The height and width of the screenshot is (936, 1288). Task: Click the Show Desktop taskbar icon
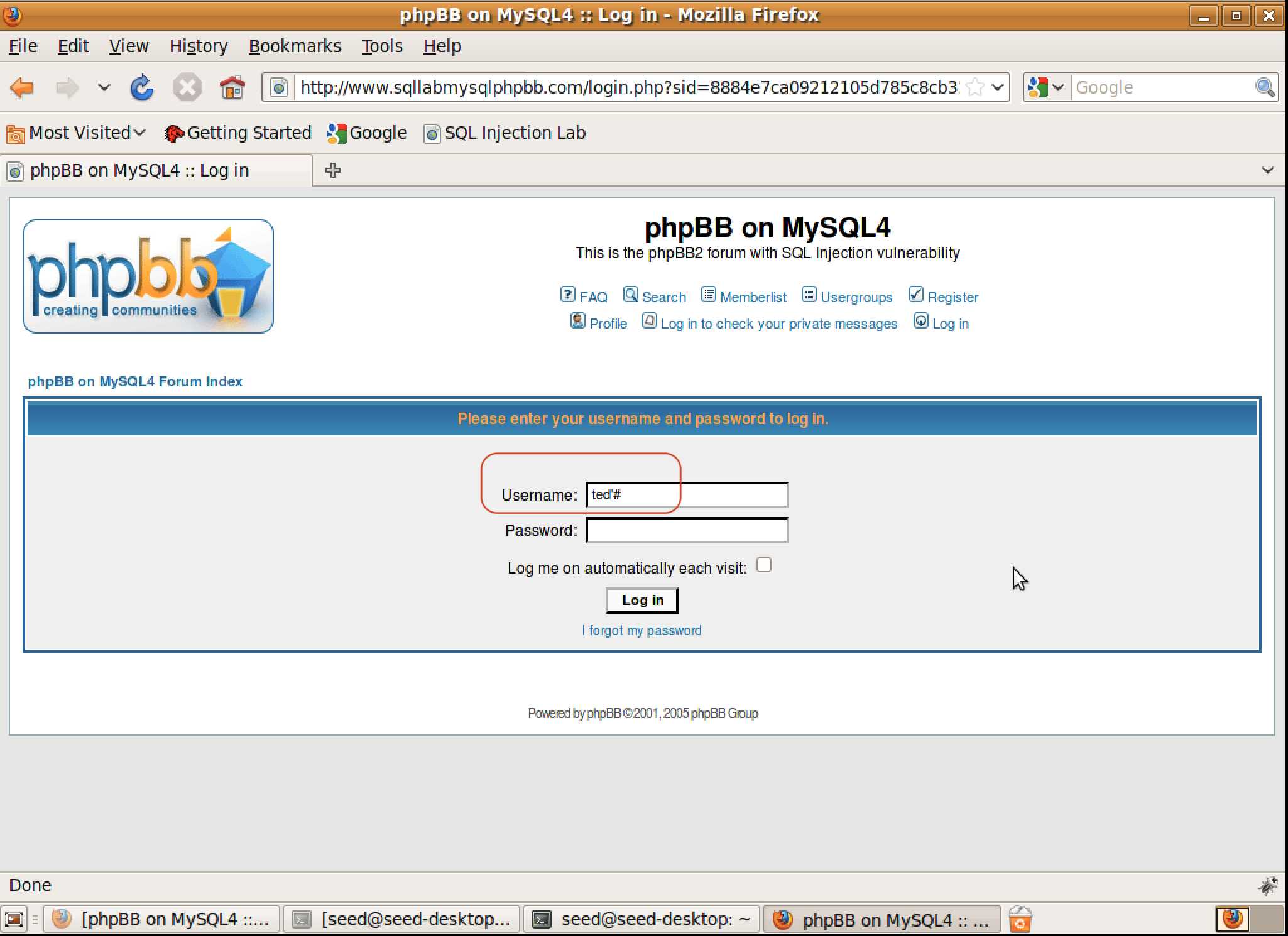tap(14, 920)
